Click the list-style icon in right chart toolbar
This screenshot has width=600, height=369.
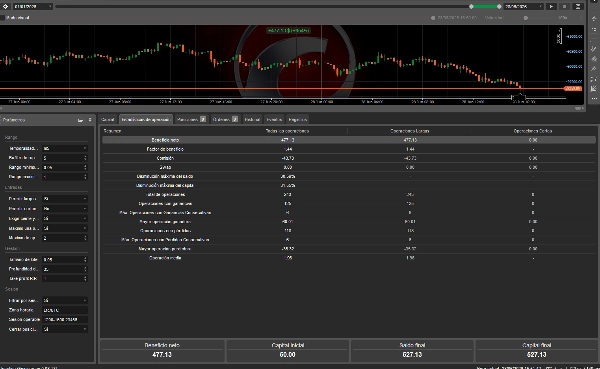(x=594, y=29)
